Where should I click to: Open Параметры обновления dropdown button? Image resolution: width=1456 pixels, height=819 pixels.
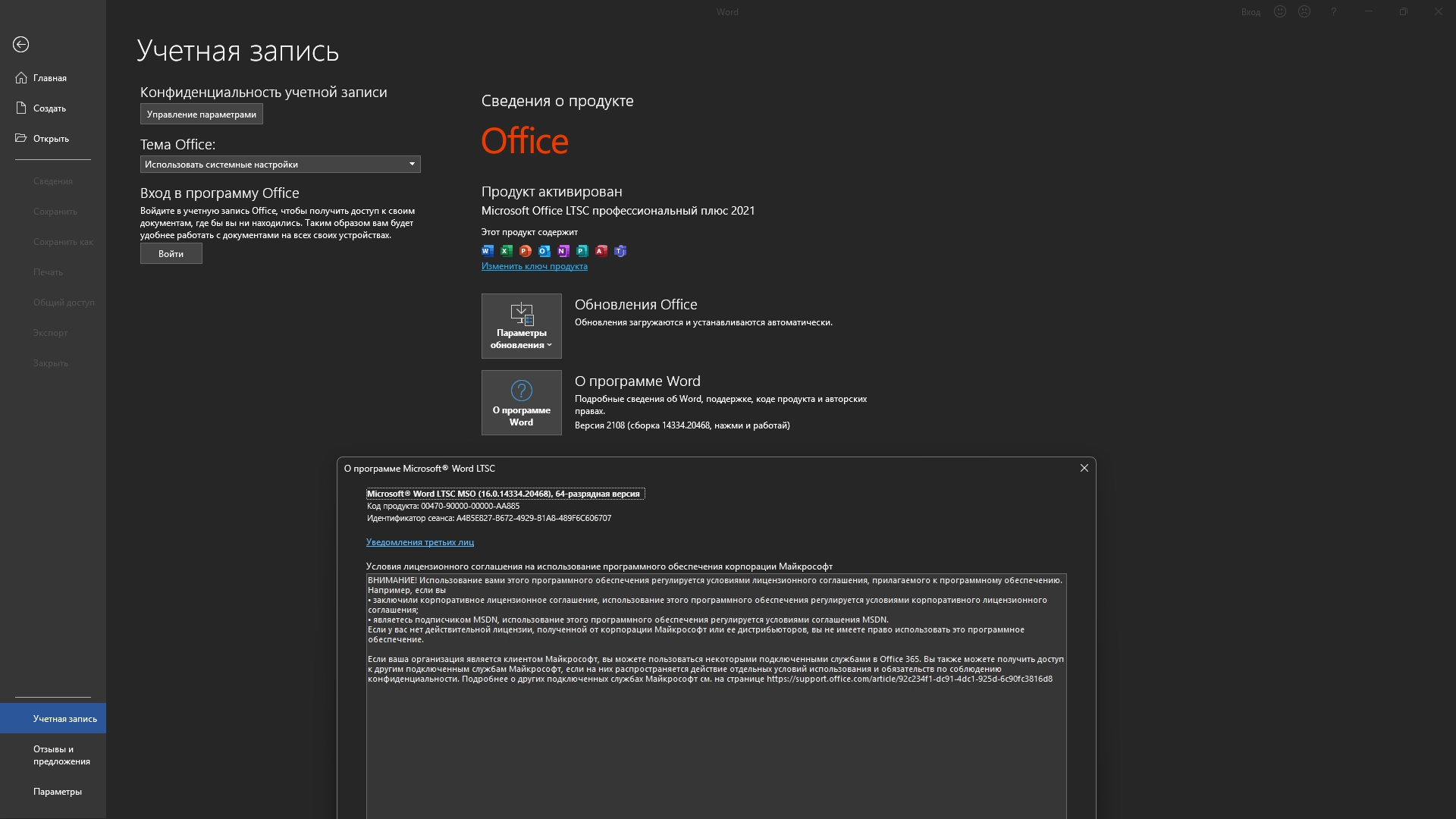(x=521, y=326)
